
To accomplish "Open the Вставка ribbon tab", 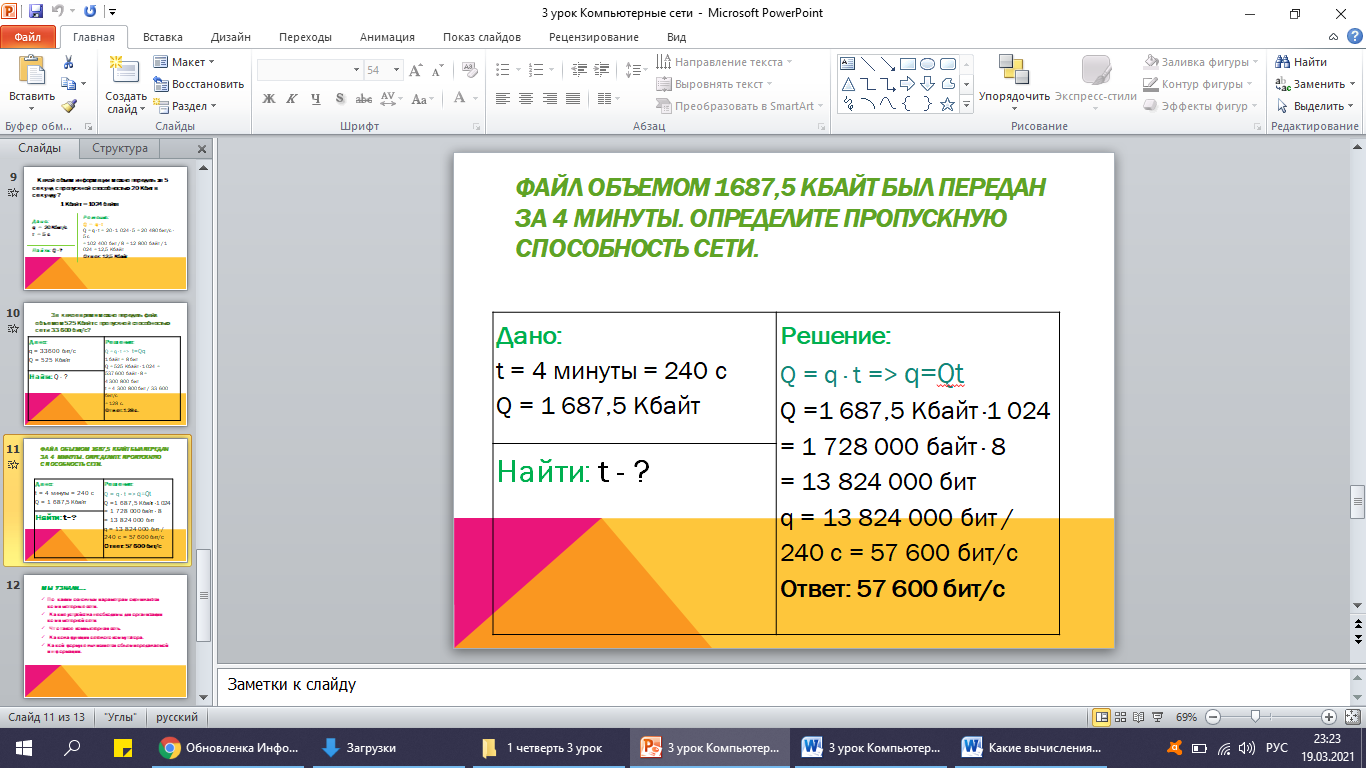I will pyautogui.click(x=162, y=37).
